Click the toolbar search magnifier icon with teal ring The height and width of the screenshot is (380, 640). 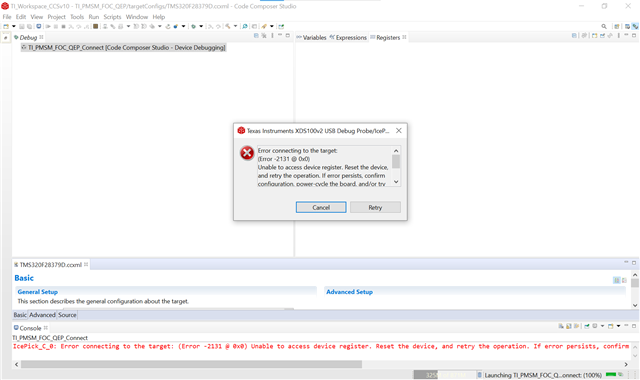[244, 26]
